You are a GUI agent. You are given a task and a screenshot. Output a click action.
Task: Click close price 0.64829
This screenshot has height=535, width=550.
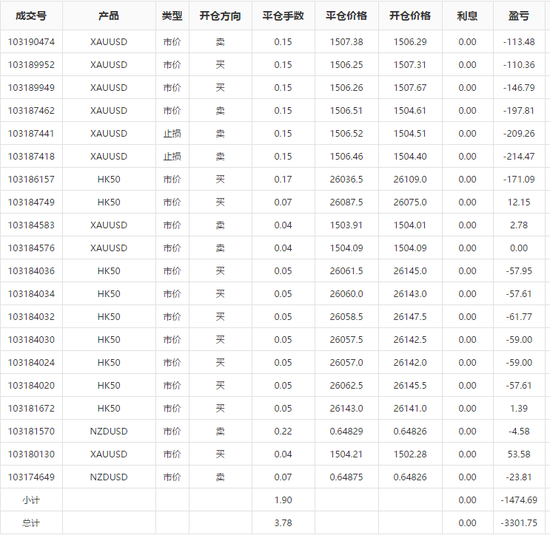[x=347, y=431]
